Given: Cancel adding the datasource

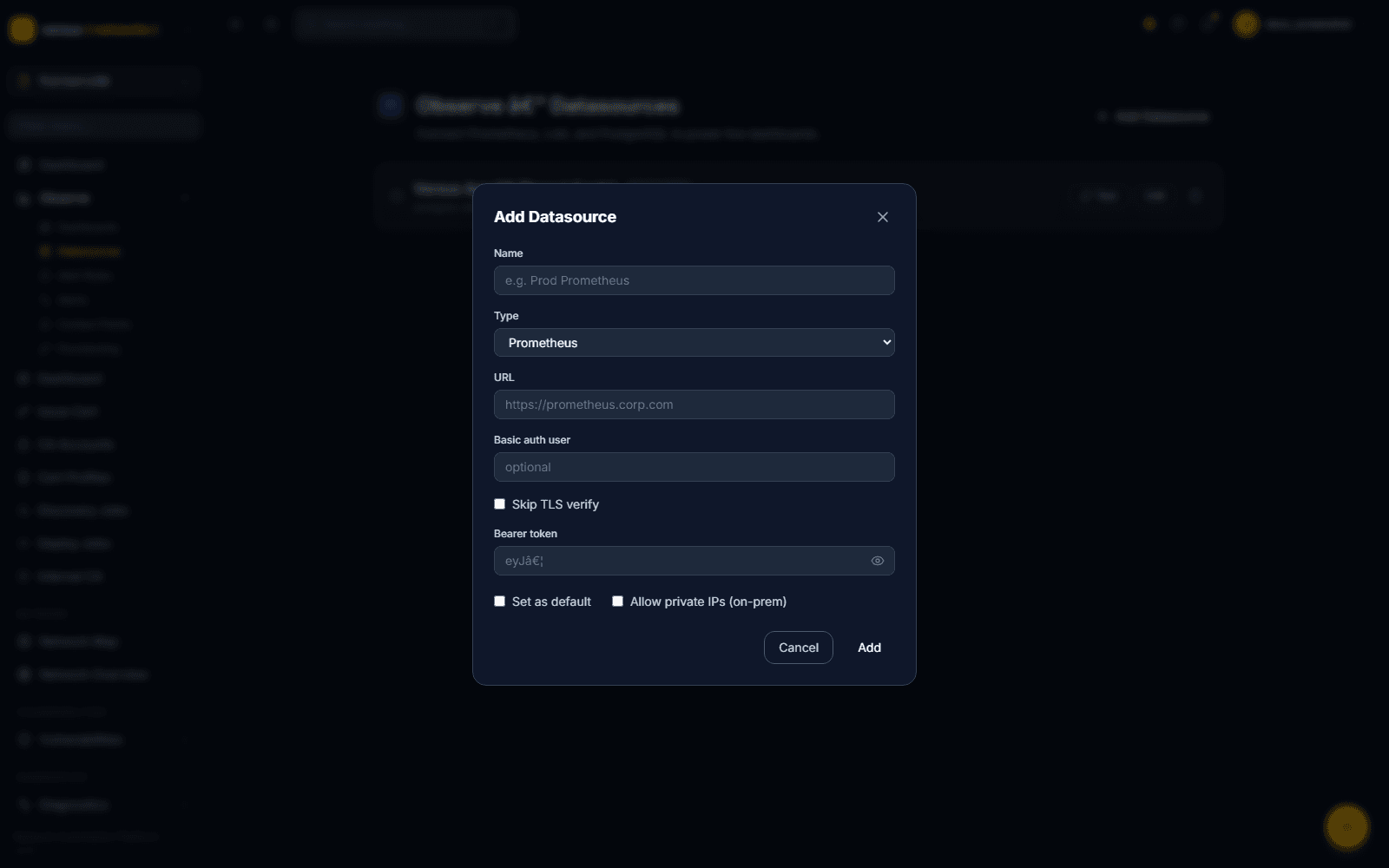Looking at the screenshot, I should click(x=798, y=648).
